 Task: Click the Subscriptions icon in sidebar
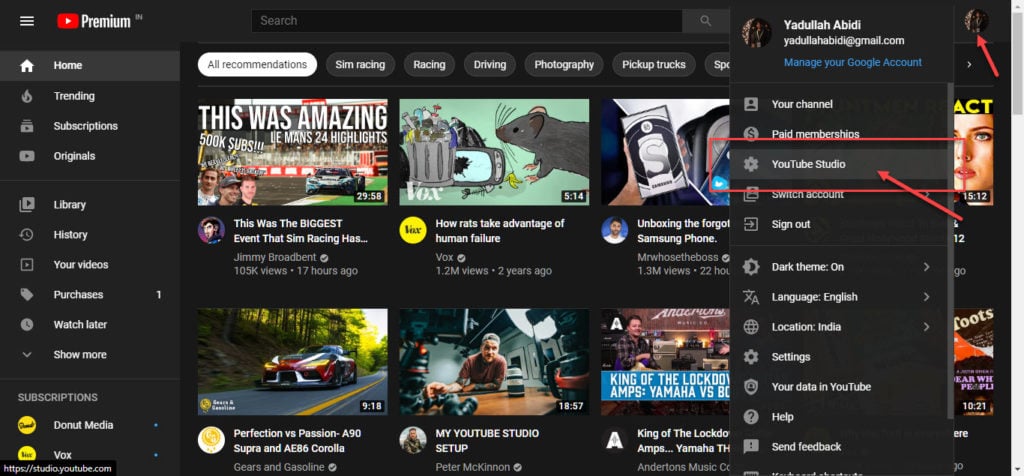[x=27, y=126]
